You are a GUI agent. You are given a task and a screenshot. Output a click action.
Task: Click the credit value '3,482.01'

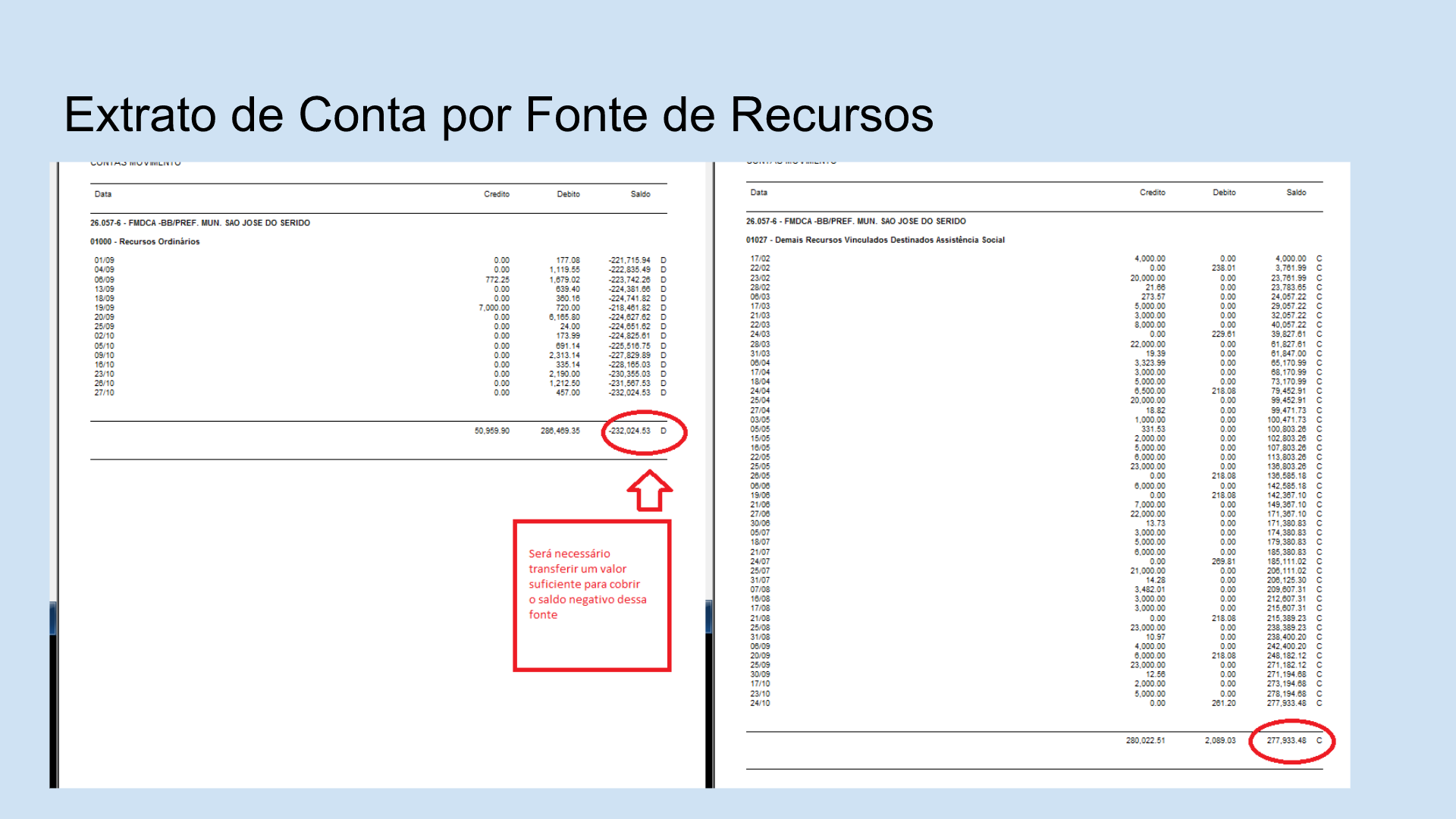click(x=1150, y=590)
